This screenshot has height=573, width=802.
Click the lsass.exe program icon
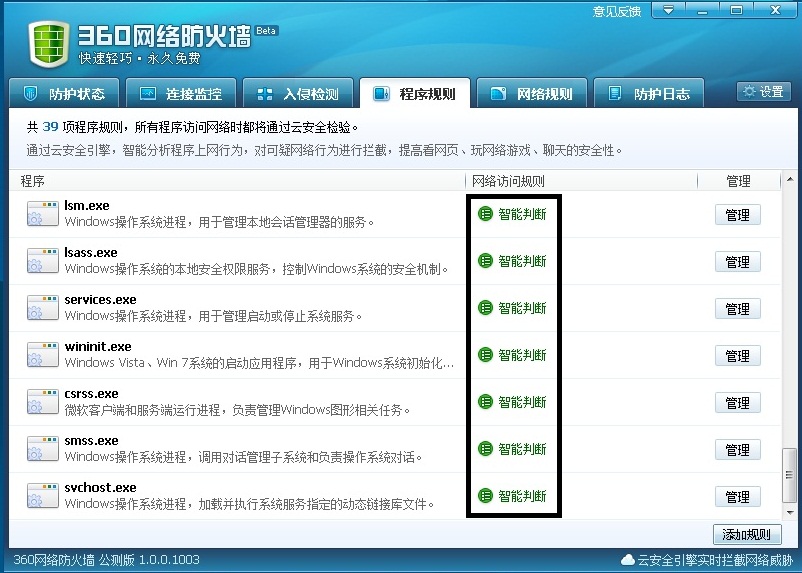click(43, 260)
